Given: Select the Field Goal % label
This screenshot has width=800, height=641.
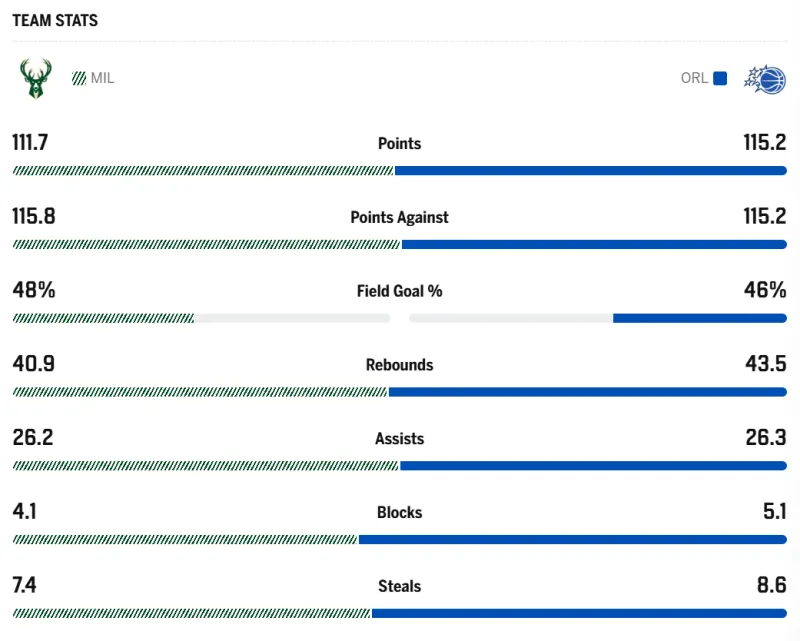Looking at the screenshot, I should point(399,291).
